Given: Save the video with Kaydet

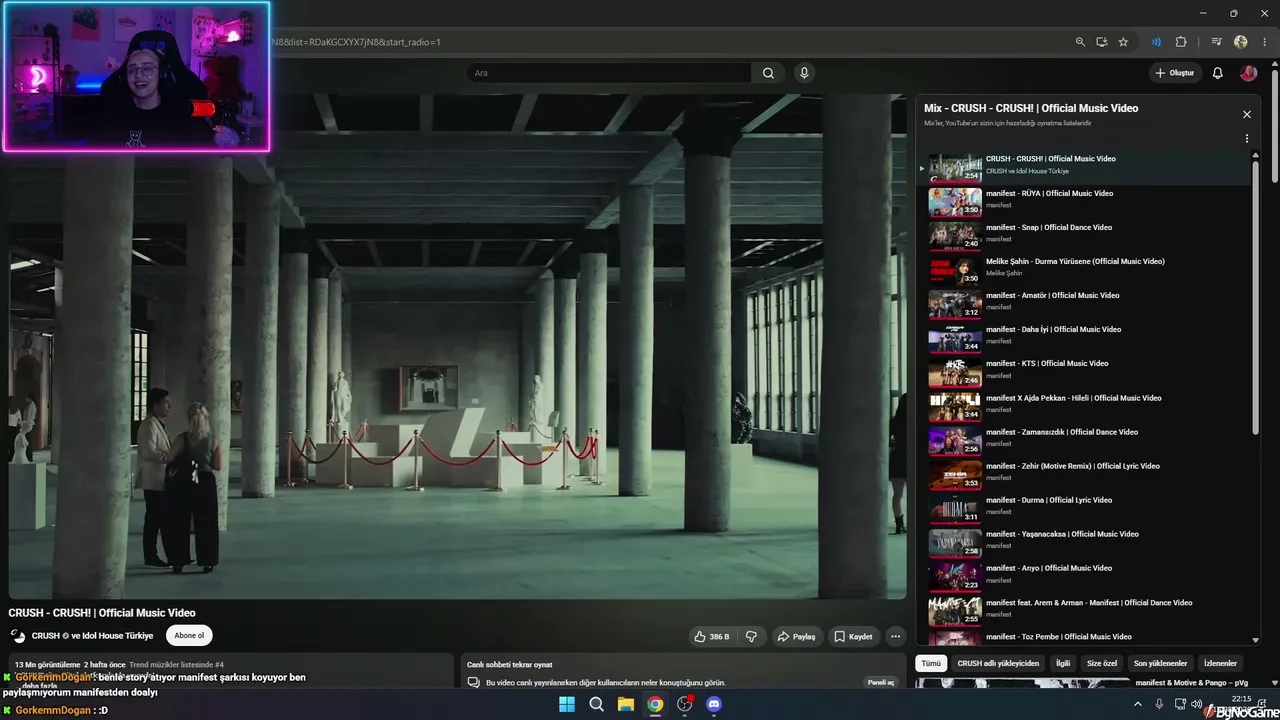Looking at the screenshot, I should coord(853,636).
